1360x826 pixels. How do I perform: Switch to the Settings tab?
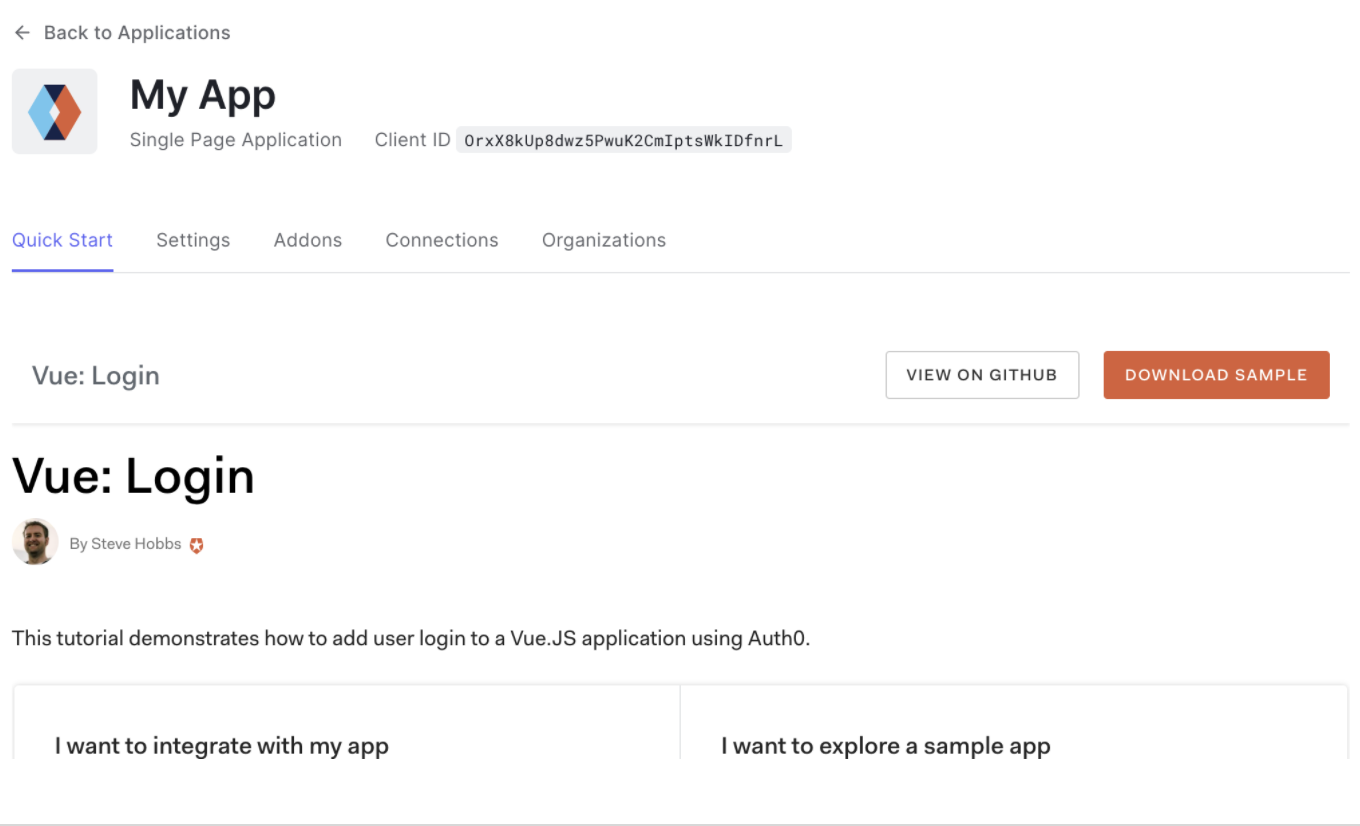tap(193, 240)
